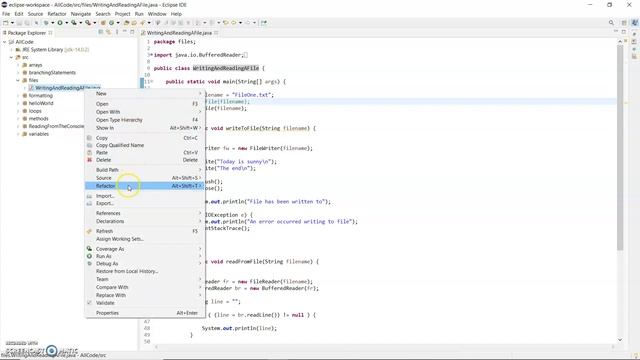The image size is (640, 360).
Task: Minimize the Package Explorer view
Action: (x=125, y=32)
